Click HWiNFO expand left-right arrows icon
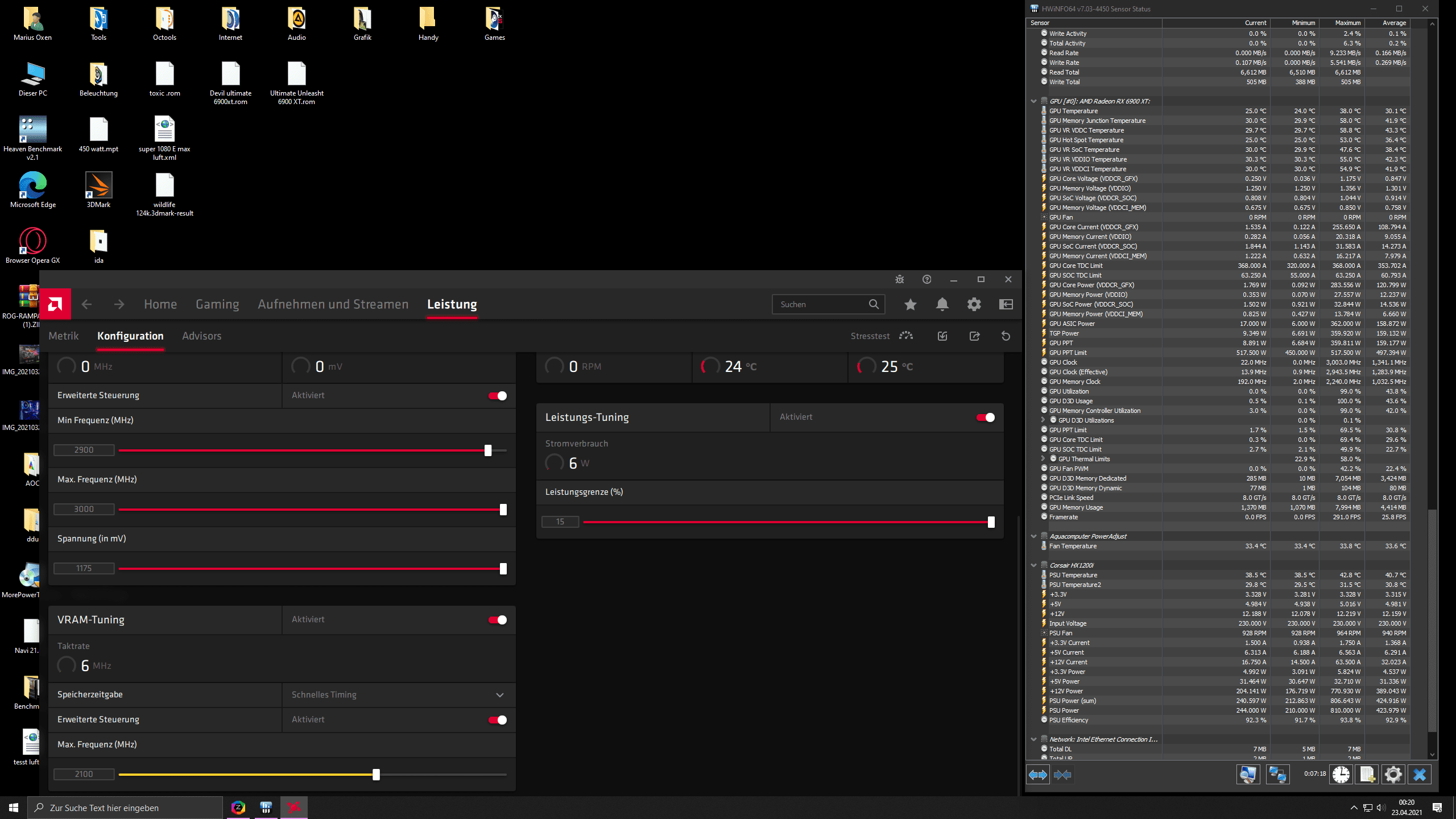The width and height of the screenshot is (1456, 819). coord(1038,775)
